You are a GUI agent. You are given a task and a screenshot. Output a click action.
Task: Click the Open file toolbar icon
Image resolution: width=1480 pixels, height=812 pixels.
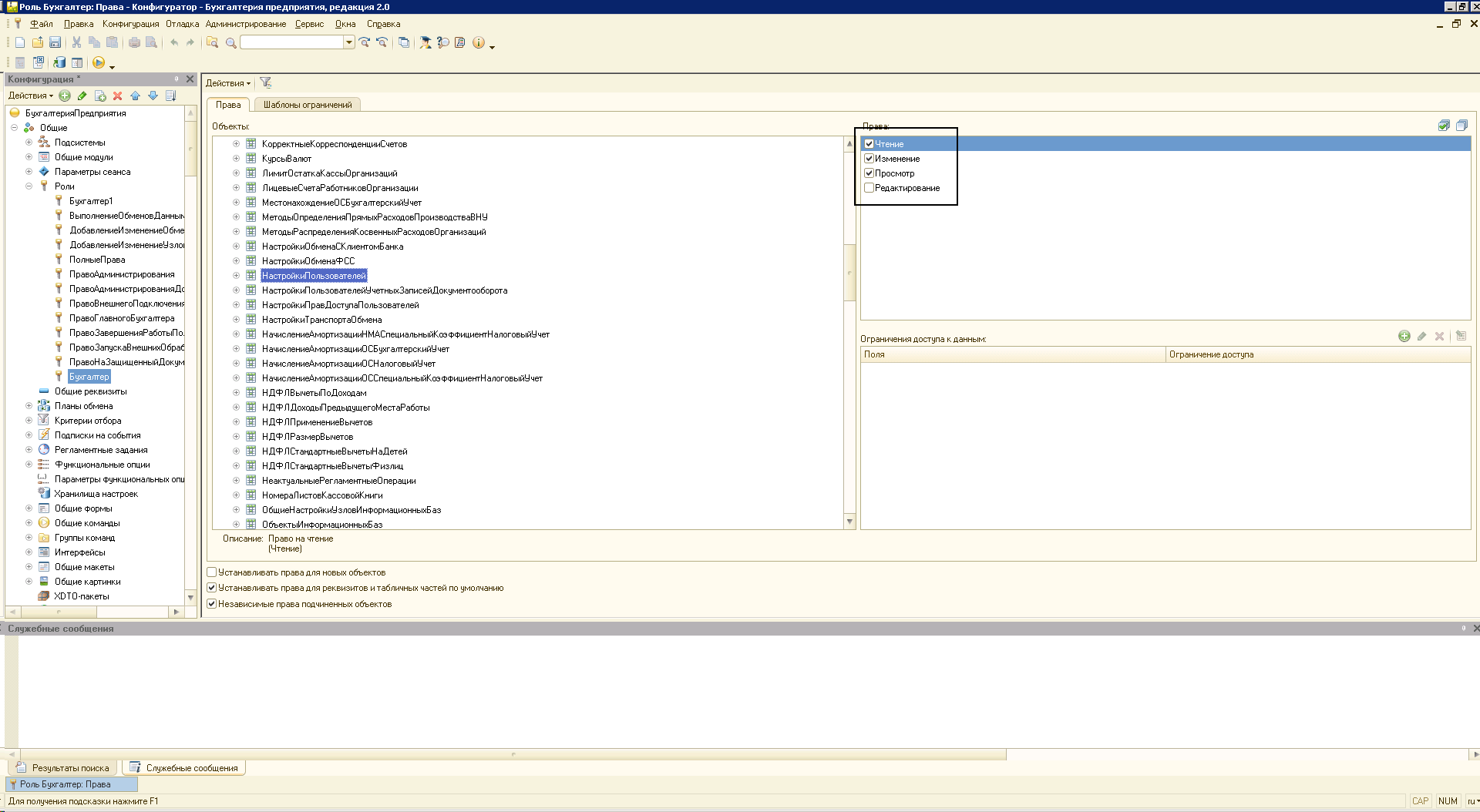[x=37, y=43]
